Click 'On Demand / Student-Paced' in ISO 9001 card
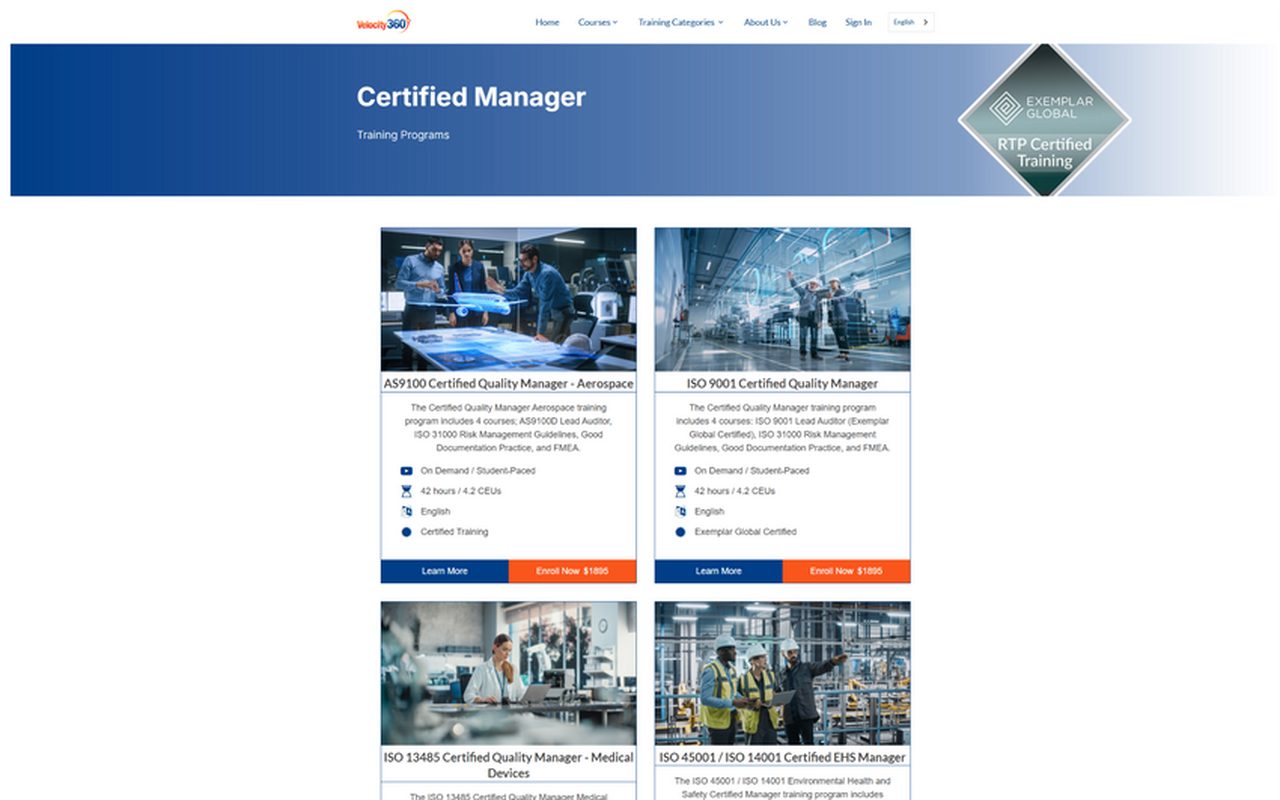This screenshot has height=800, width=1280. pyautogui.click(x=751, y=471)
